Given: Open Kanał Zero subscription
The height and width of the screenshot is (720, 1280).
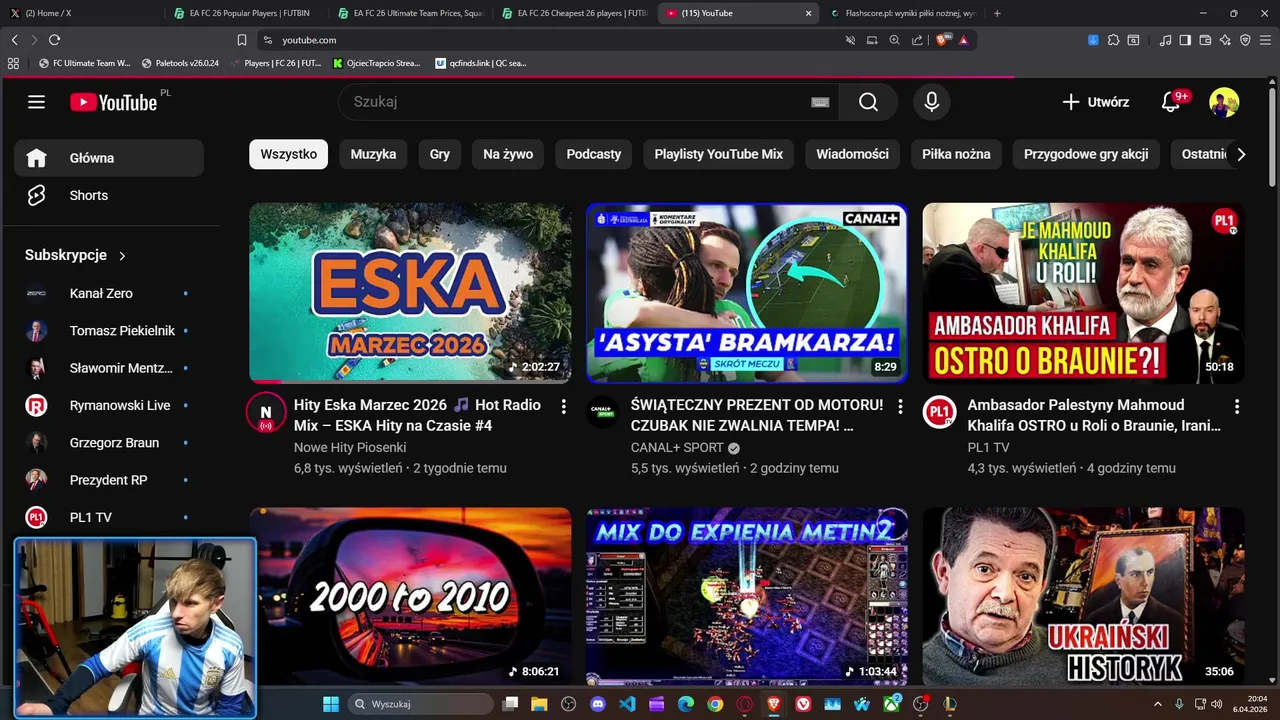Looking at the screenshot, I should 107,293.
